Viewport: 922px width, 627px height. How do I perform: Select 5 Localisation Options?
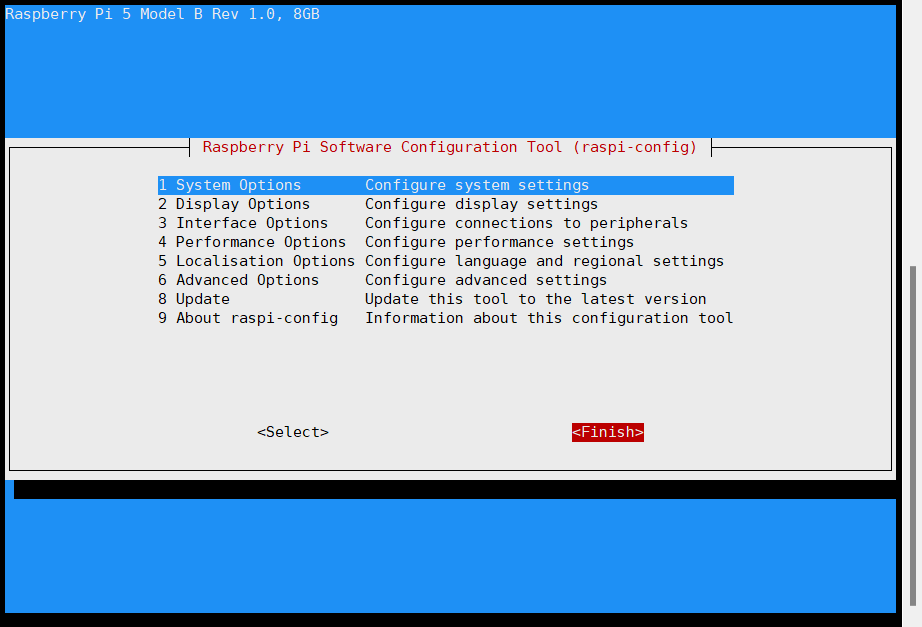coord(445,261)
